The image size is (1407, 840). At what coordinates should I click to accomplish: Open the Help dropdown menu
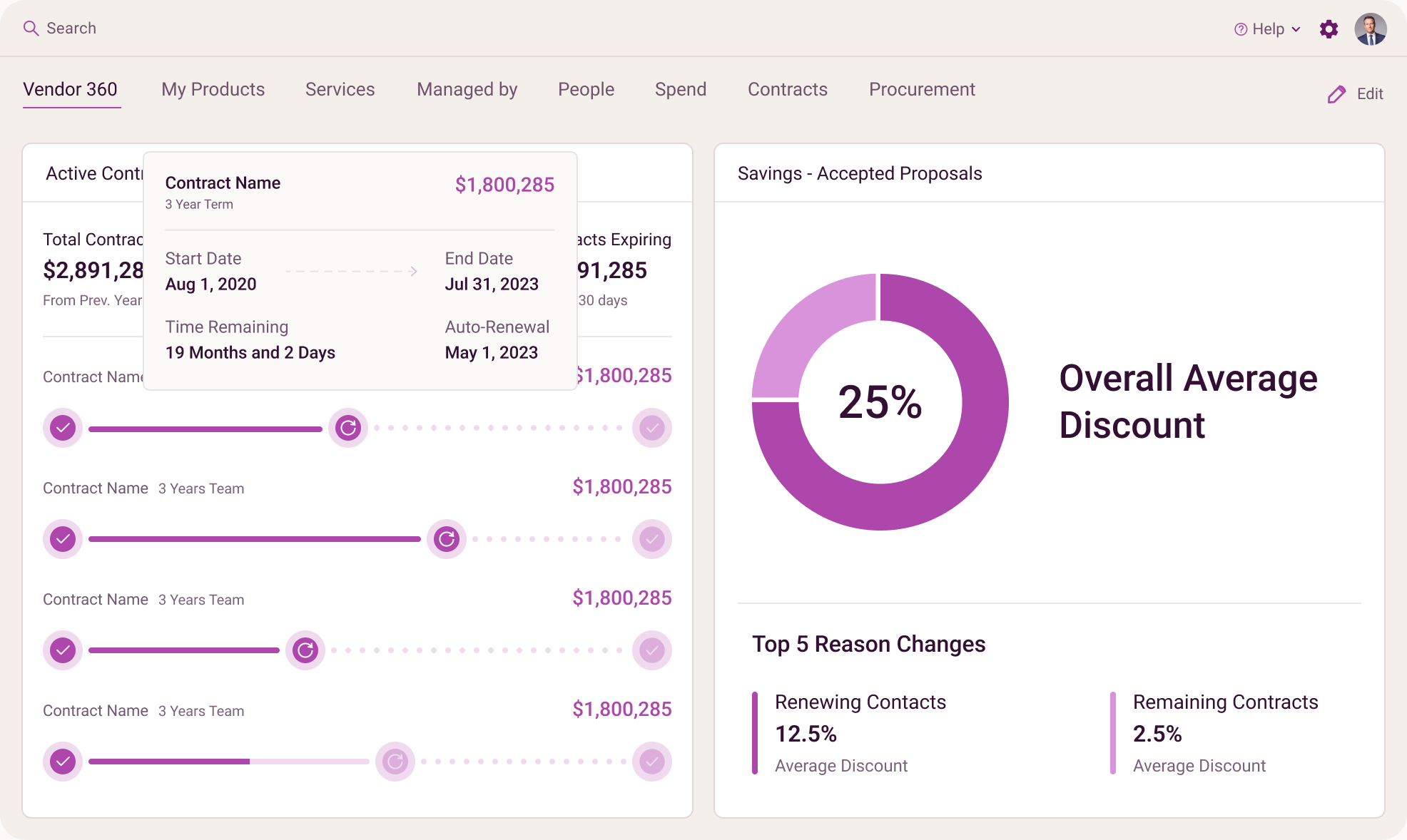[x=1267, y=29]
